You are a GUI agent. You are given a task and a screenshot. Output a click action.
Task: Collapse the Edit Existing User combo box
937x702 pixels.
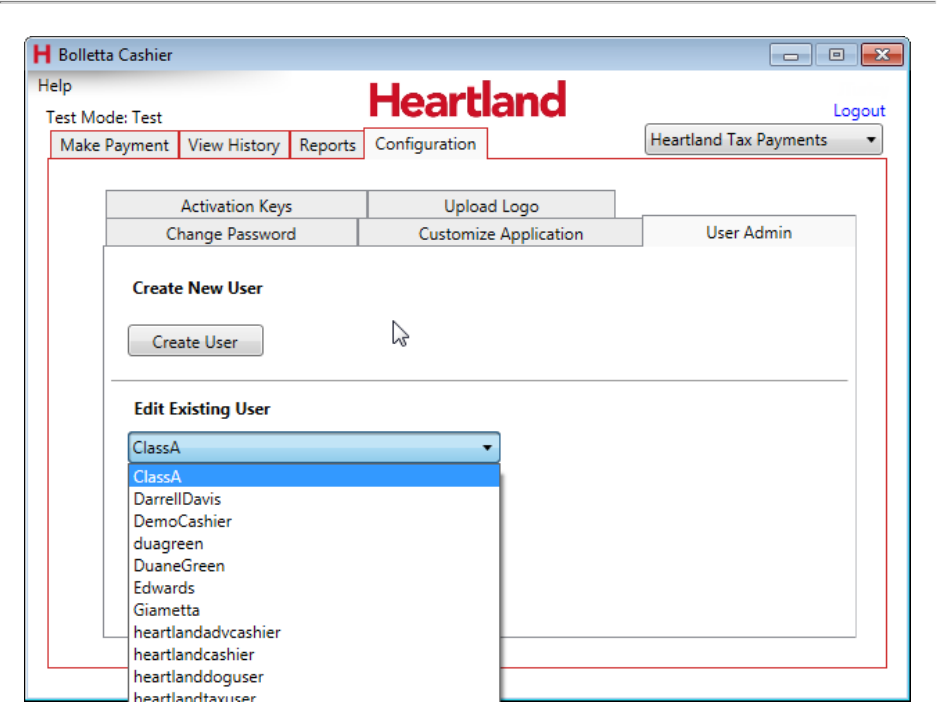click(x=314, y=447)
